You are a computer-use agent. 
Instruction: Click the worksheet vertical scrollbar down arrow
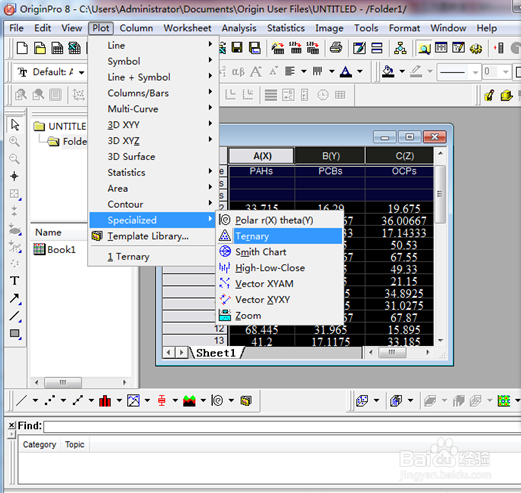pos(440,340)
